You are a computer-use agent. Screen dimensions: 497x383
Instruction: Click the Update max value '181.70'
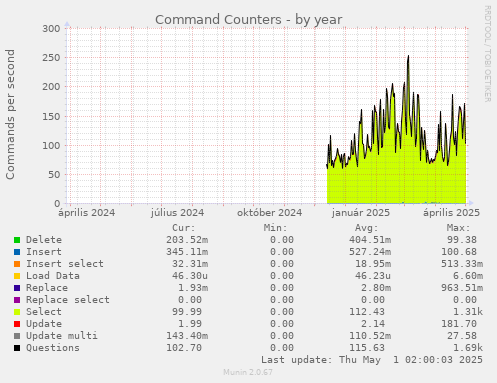[459, 324]
